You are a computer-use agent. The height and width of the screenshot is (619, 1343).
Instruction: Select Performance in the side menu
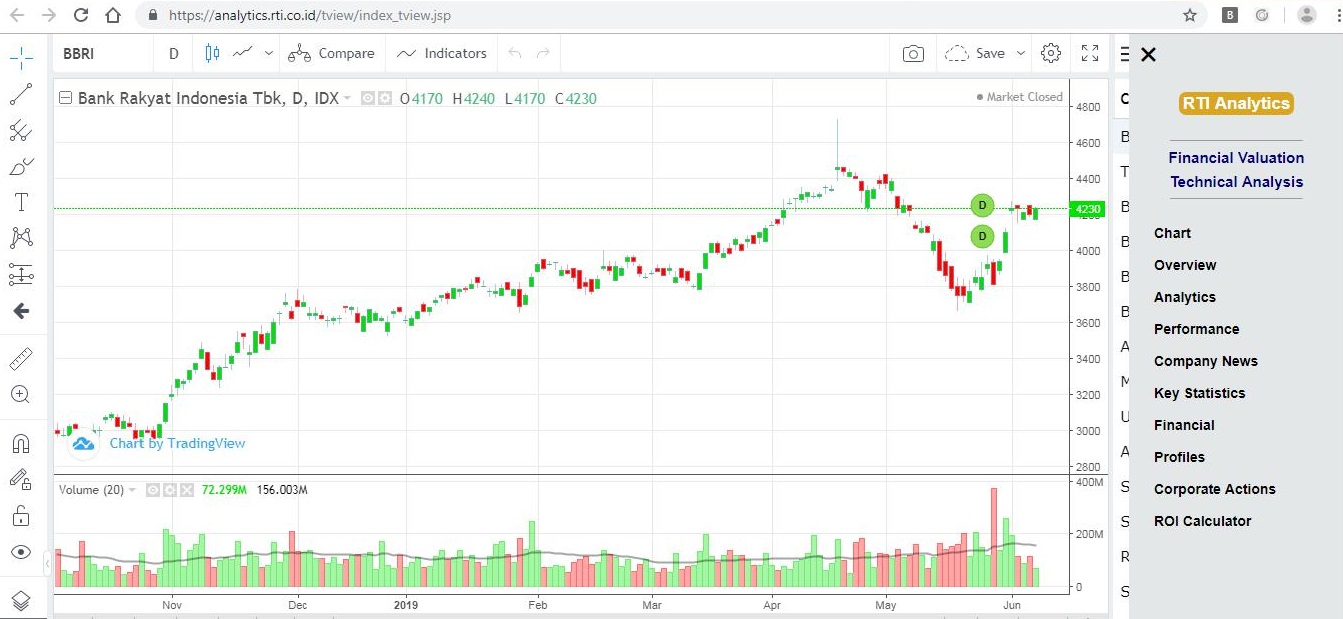tap(1196, 329)
